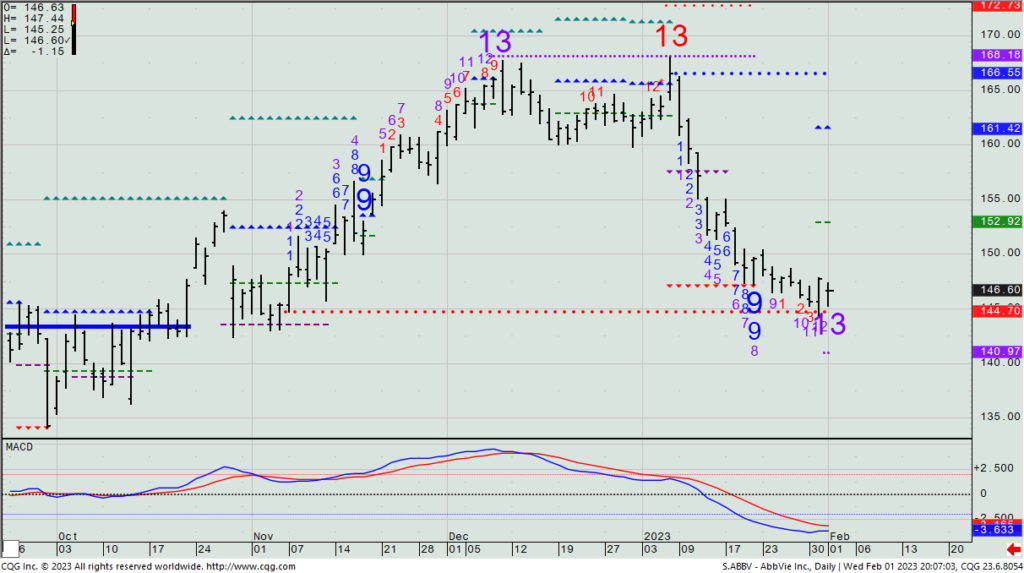Click the red arrow icon in bottom-right corner
Screen dimensions: 1024x573
[1013, 549]
